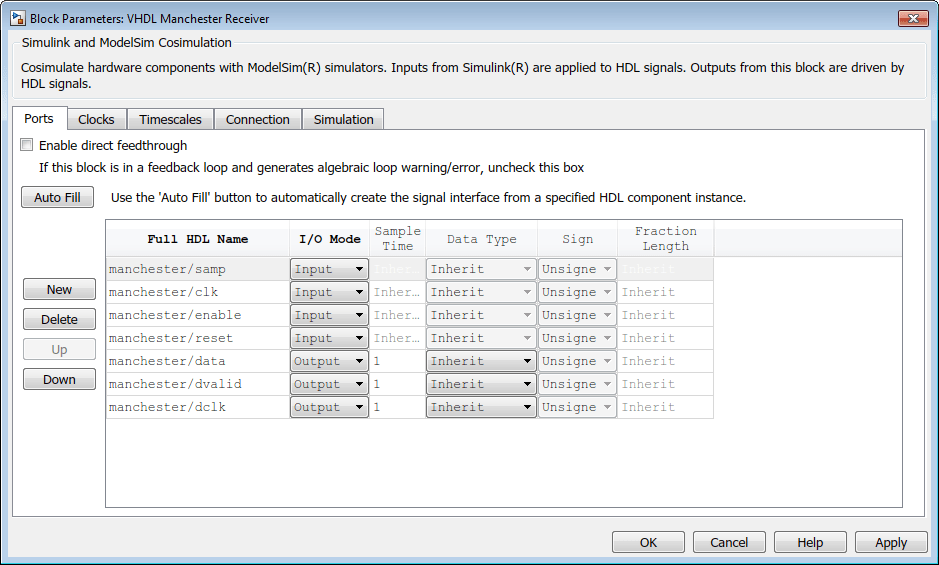Open Data Type dropdown for manchester/samp

[x=481, y=269]
